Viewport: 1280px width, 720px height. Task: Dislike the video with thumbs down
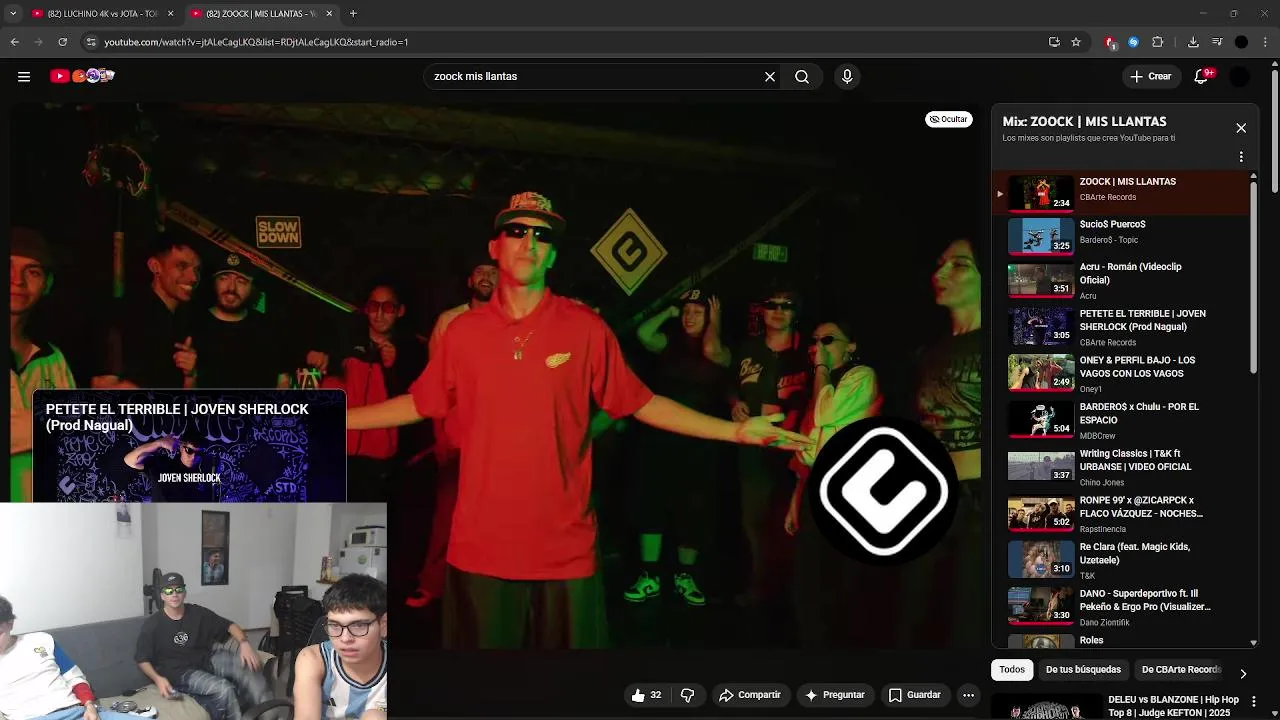(x=687, y=695)
